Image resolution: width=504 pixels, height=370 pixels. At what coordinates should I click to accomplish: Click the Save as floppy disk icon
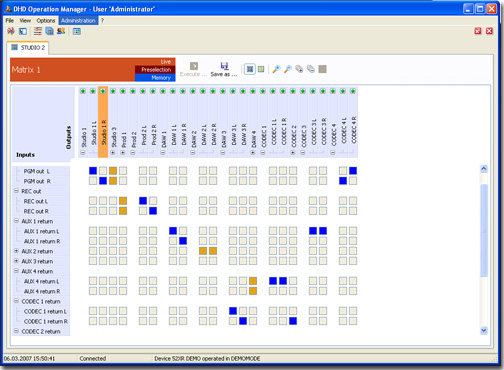tap(224, 66)
